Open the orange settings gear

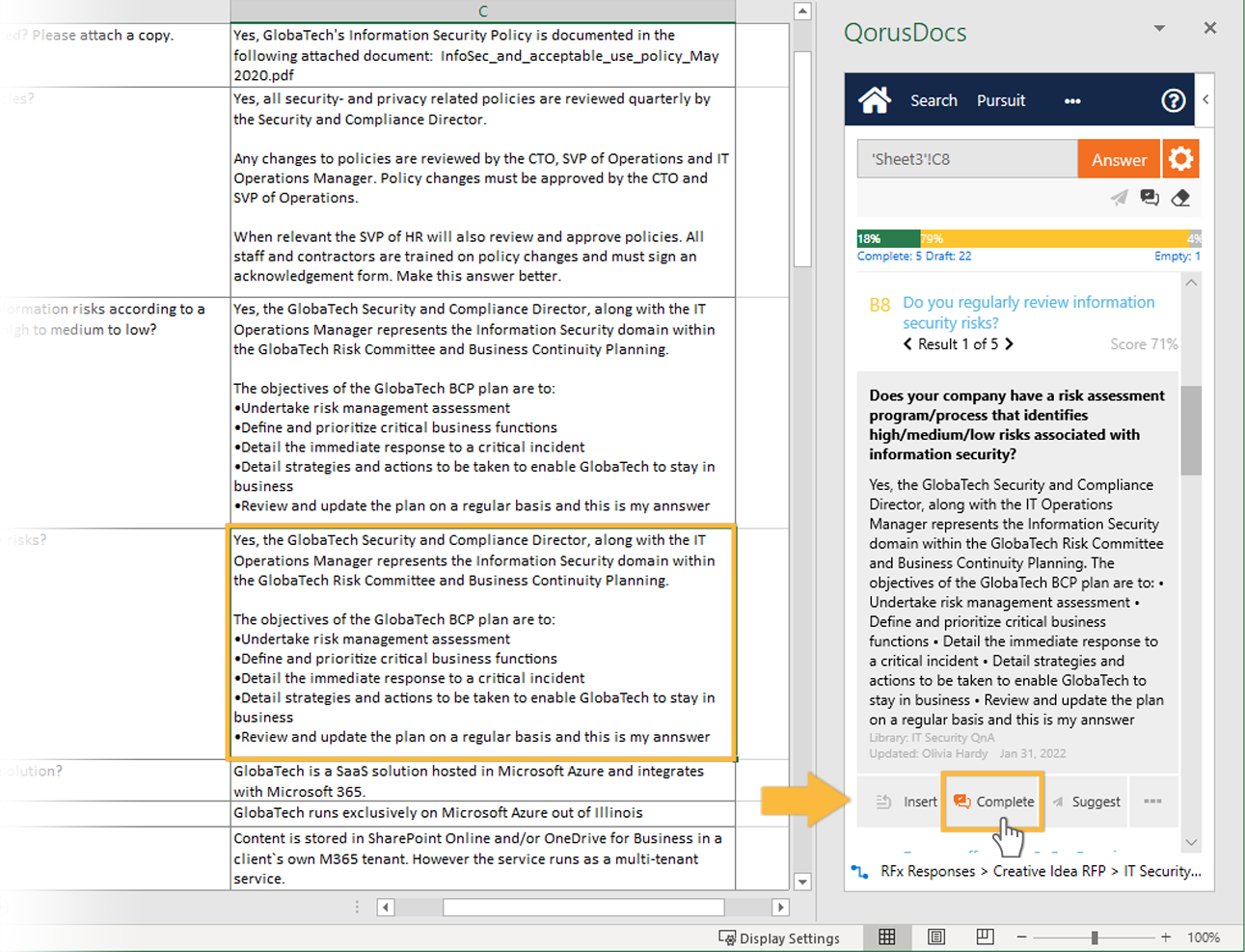point(1180,159)
